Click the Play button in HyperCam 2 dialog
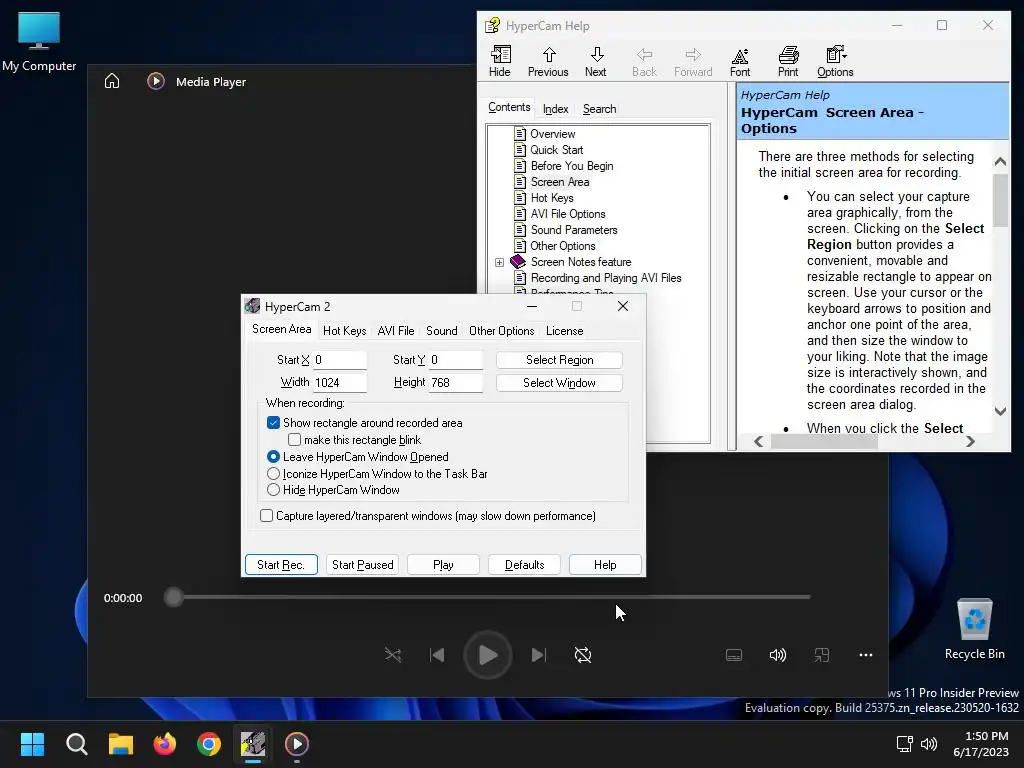1024x768 pixels. tap(443, 565)
